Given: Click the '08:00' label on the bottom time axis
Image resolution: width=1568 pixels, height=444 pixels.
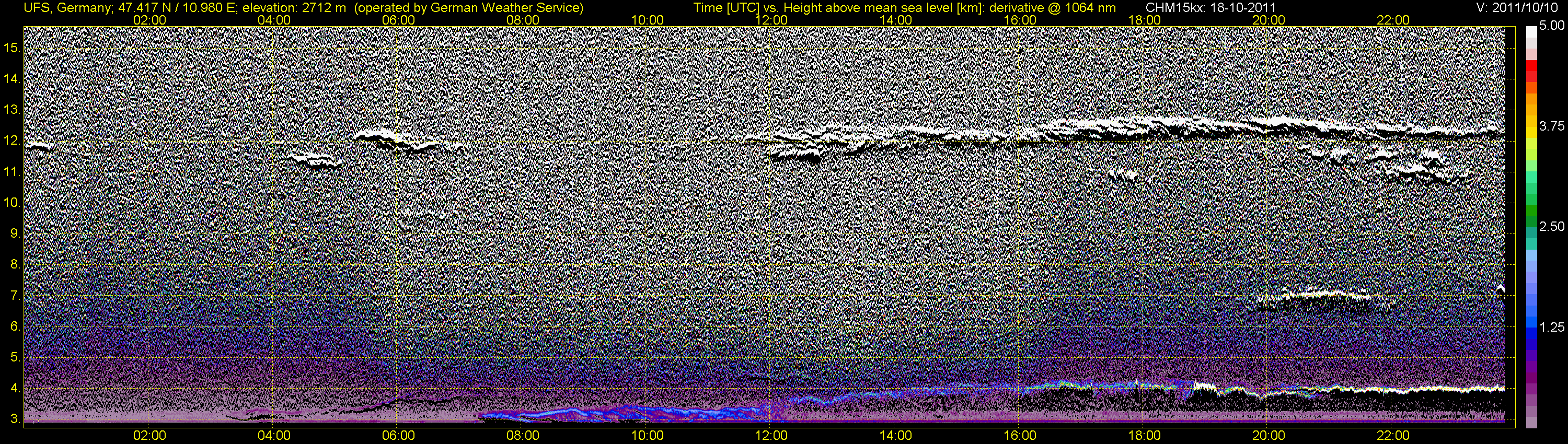Looking at the screenshot, I should click(523, 436).
